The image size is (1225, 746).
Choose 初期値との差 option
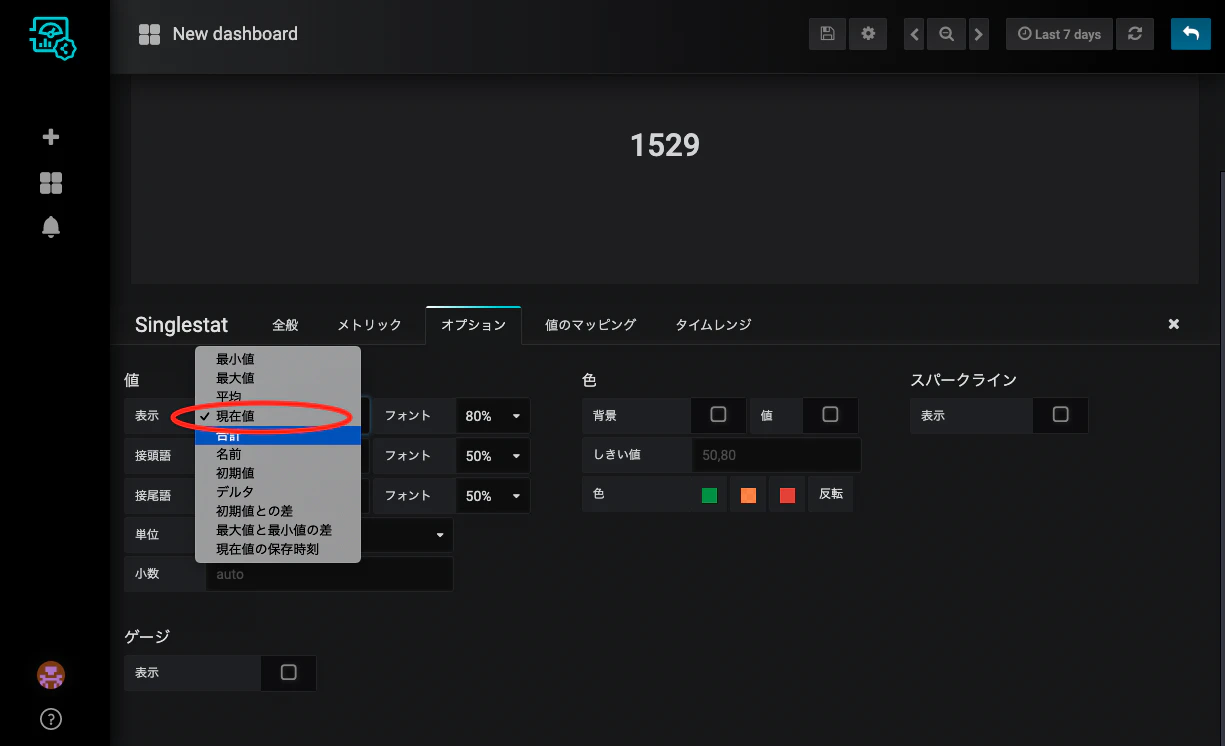(x=278, y=511)
